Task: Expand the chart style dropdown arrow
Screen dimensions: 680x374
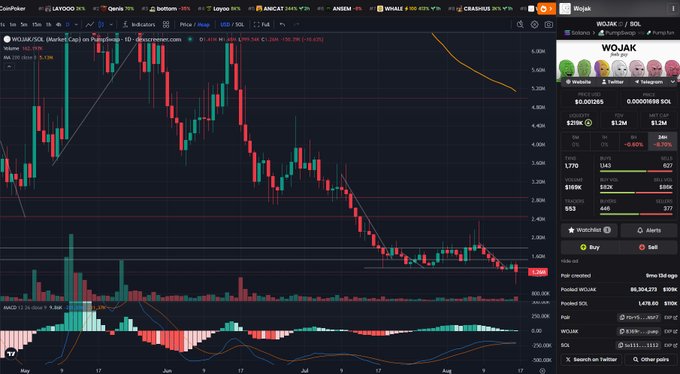Action: click(111, 25)
